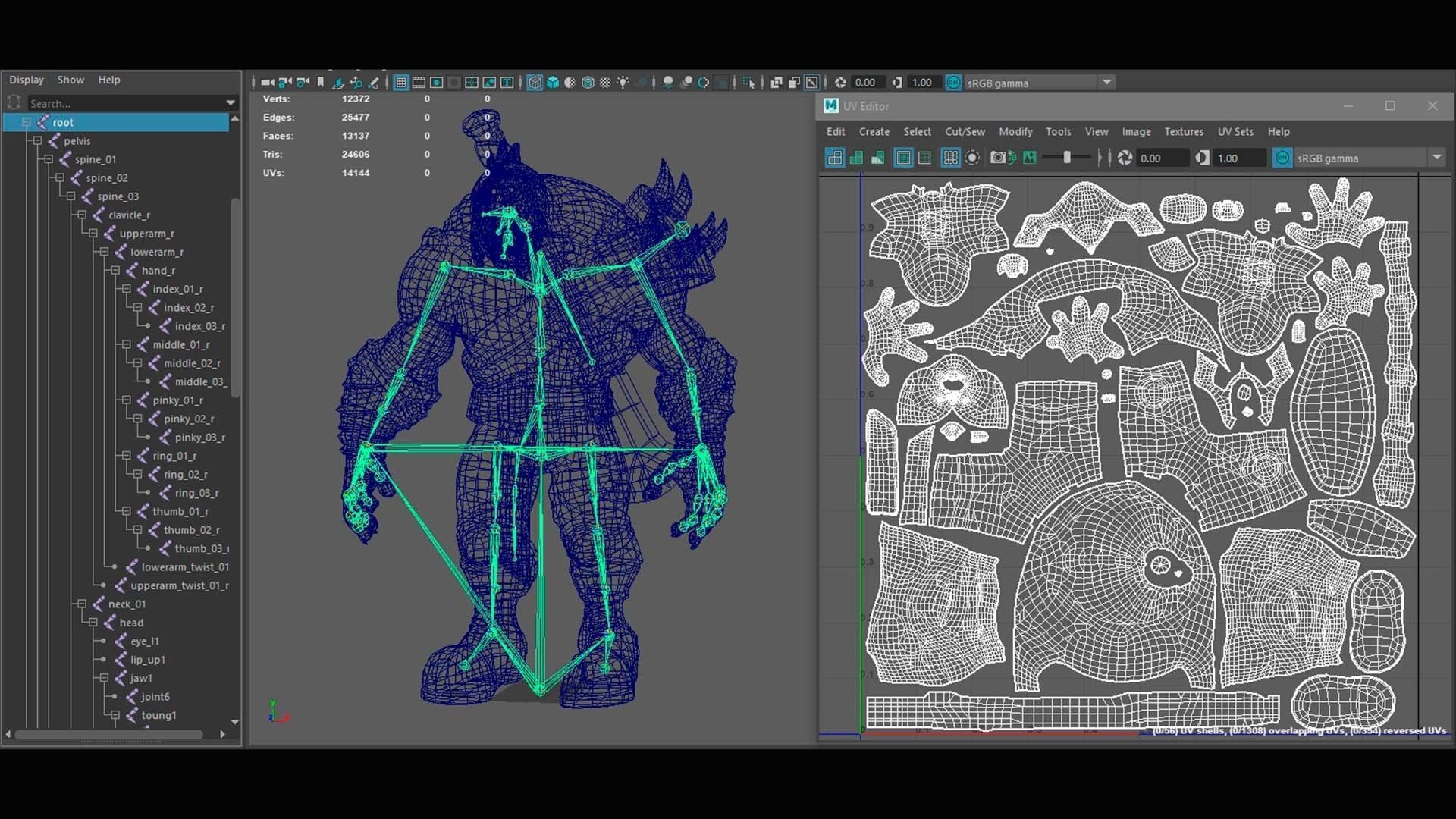1456x819 pixels.
Task: Select the clavicle_r joint in outliner
Action: tap(129, 215)
